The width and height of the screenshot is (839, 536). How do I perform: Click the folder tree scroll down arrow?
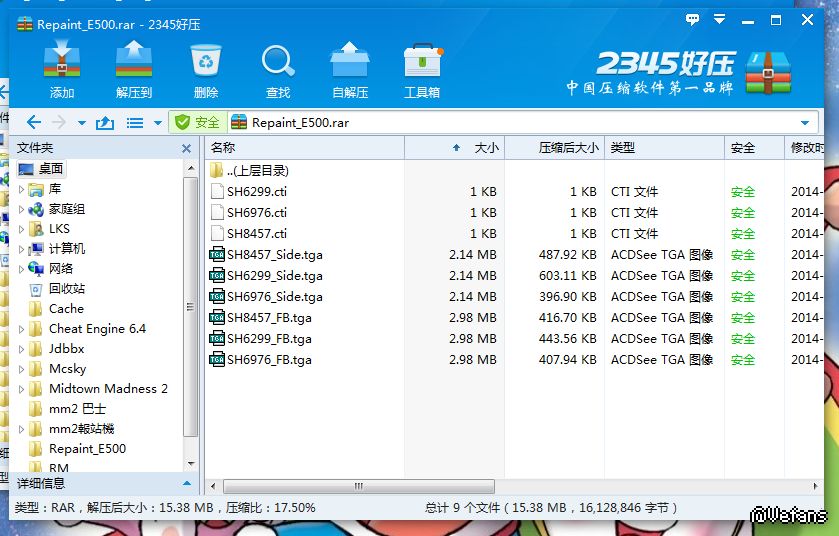point(191,464)
